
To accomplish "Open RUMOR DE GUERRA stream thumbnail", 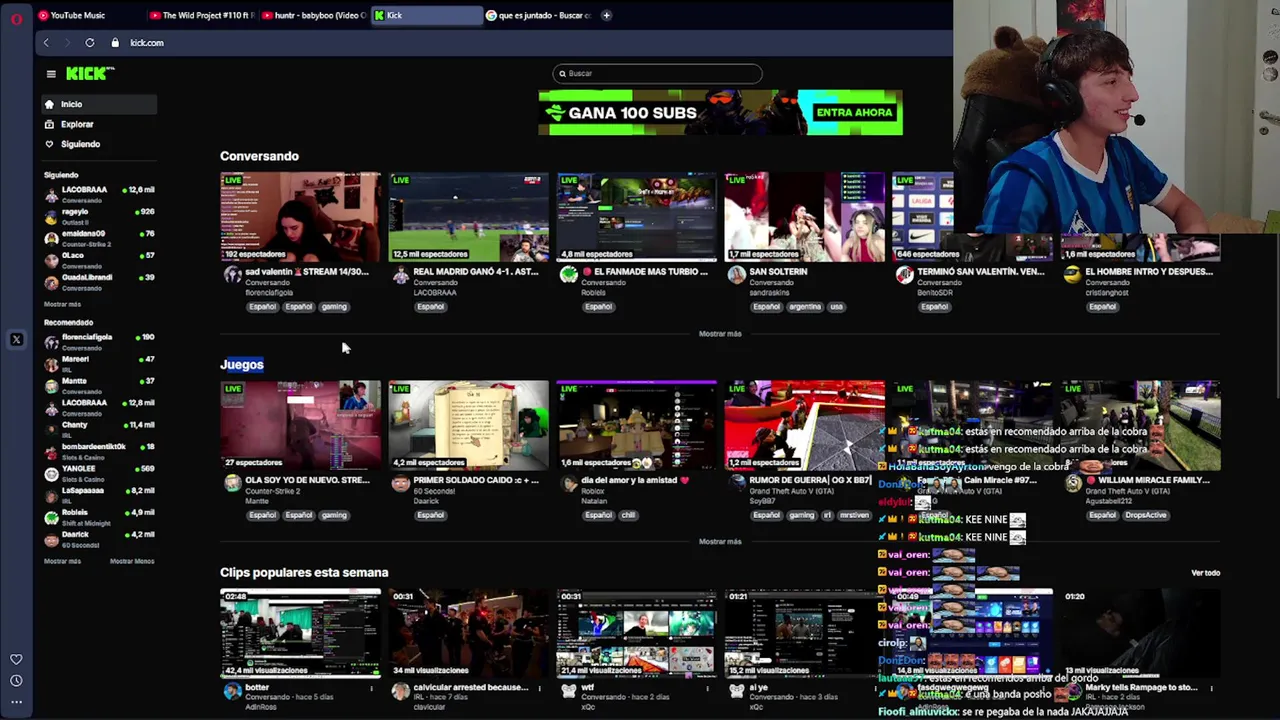I will point(804,425).
